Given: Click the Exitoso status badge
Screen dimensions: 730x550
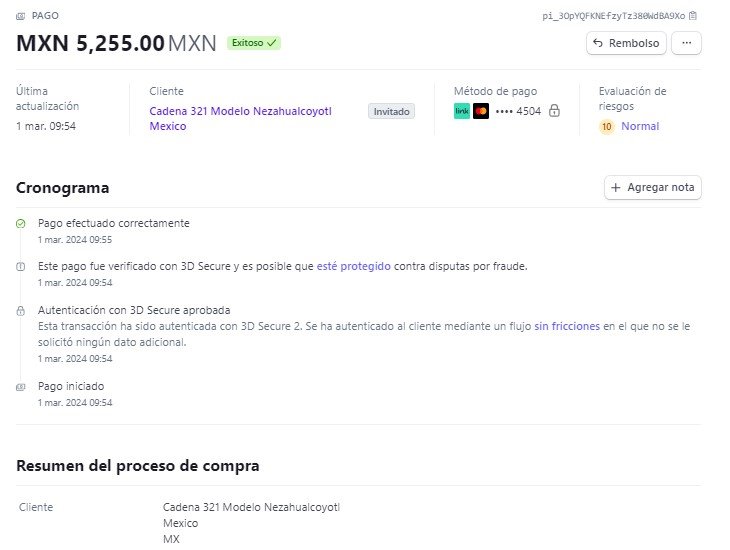Looking at the screenshot, I should click(254, 43).
